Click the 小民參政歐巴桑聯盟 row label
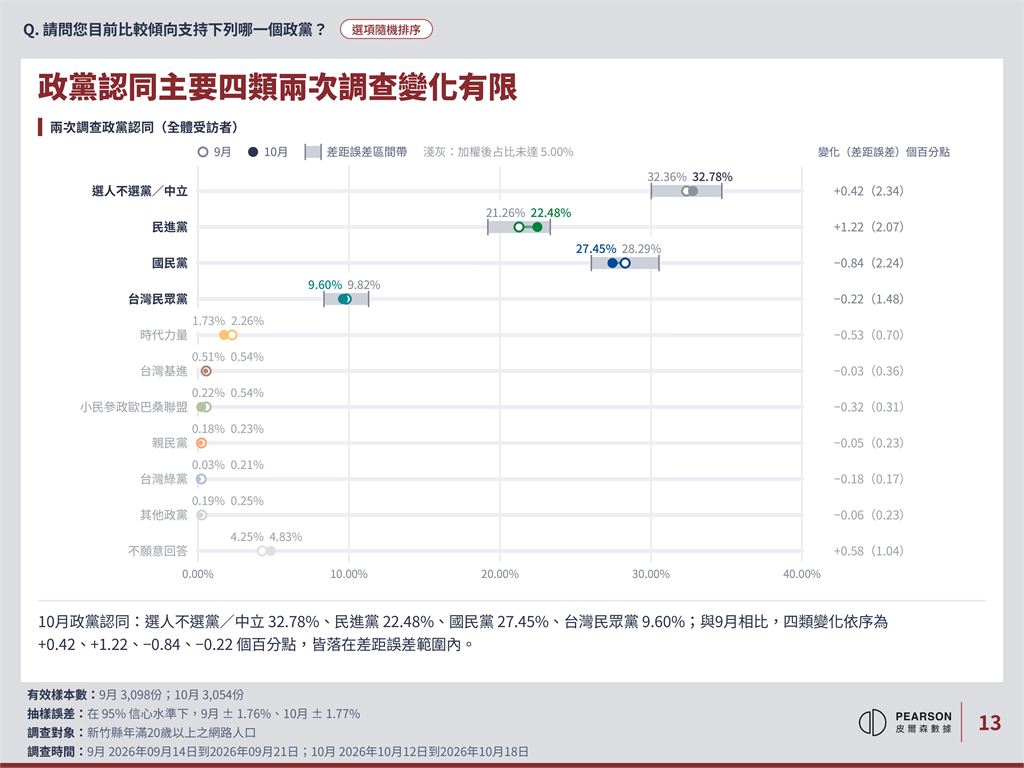The image size is (1024, 768). (134, 407)
